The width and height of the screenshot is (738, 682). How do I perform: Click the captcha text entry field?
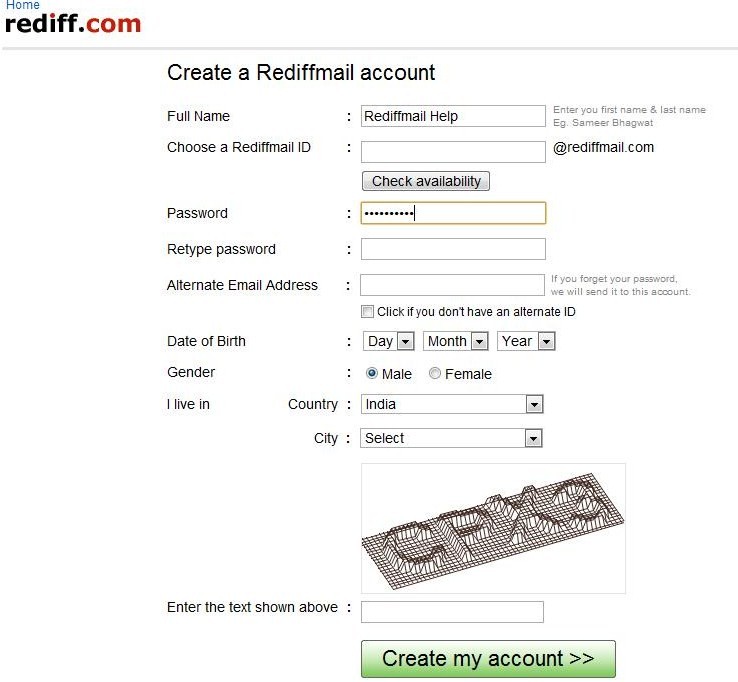point(452,612)
